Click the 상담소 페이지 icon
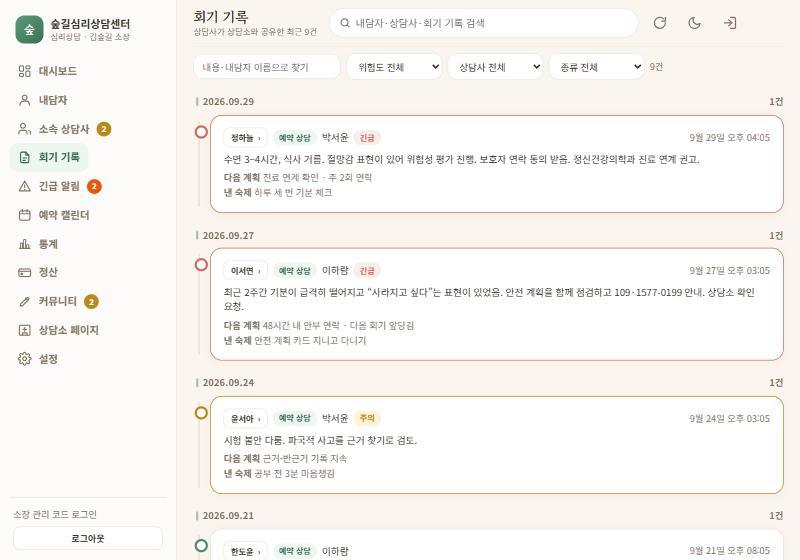The image size is (800, 560). pos(24,330)
